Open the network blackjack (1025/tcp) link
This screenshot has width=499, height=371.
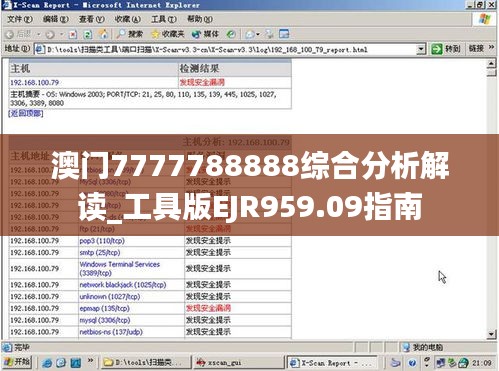[123, 285]
